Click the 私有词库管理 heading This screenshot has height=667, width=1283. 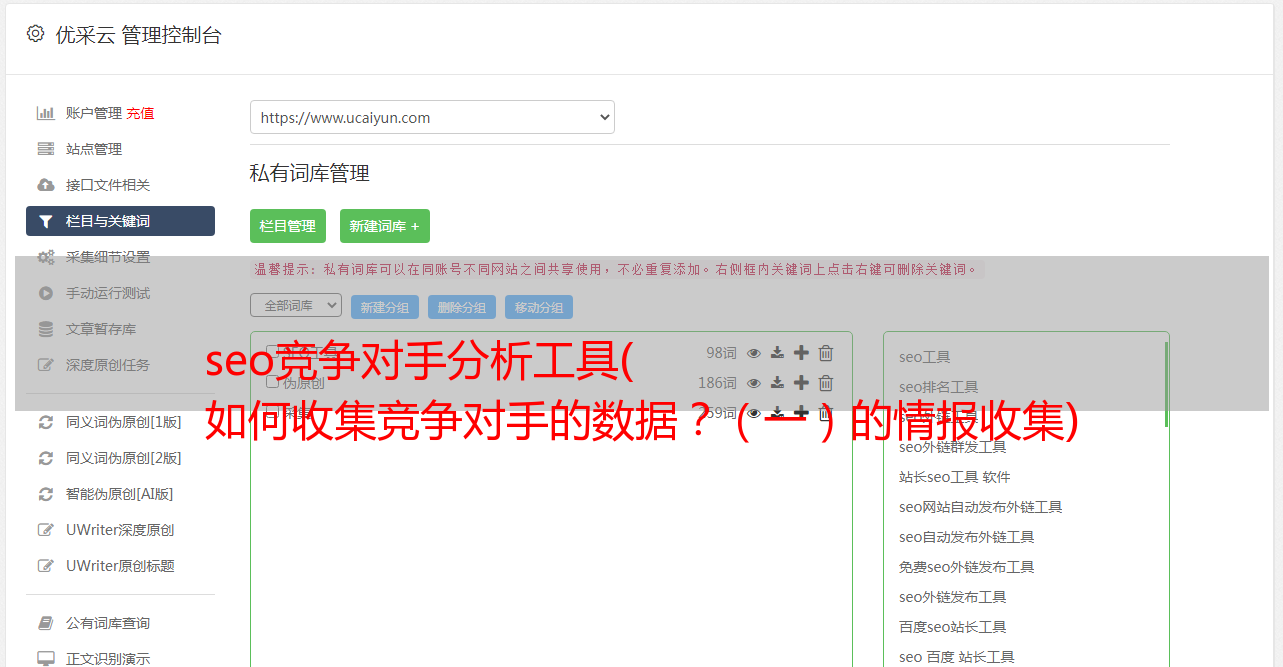310,173
